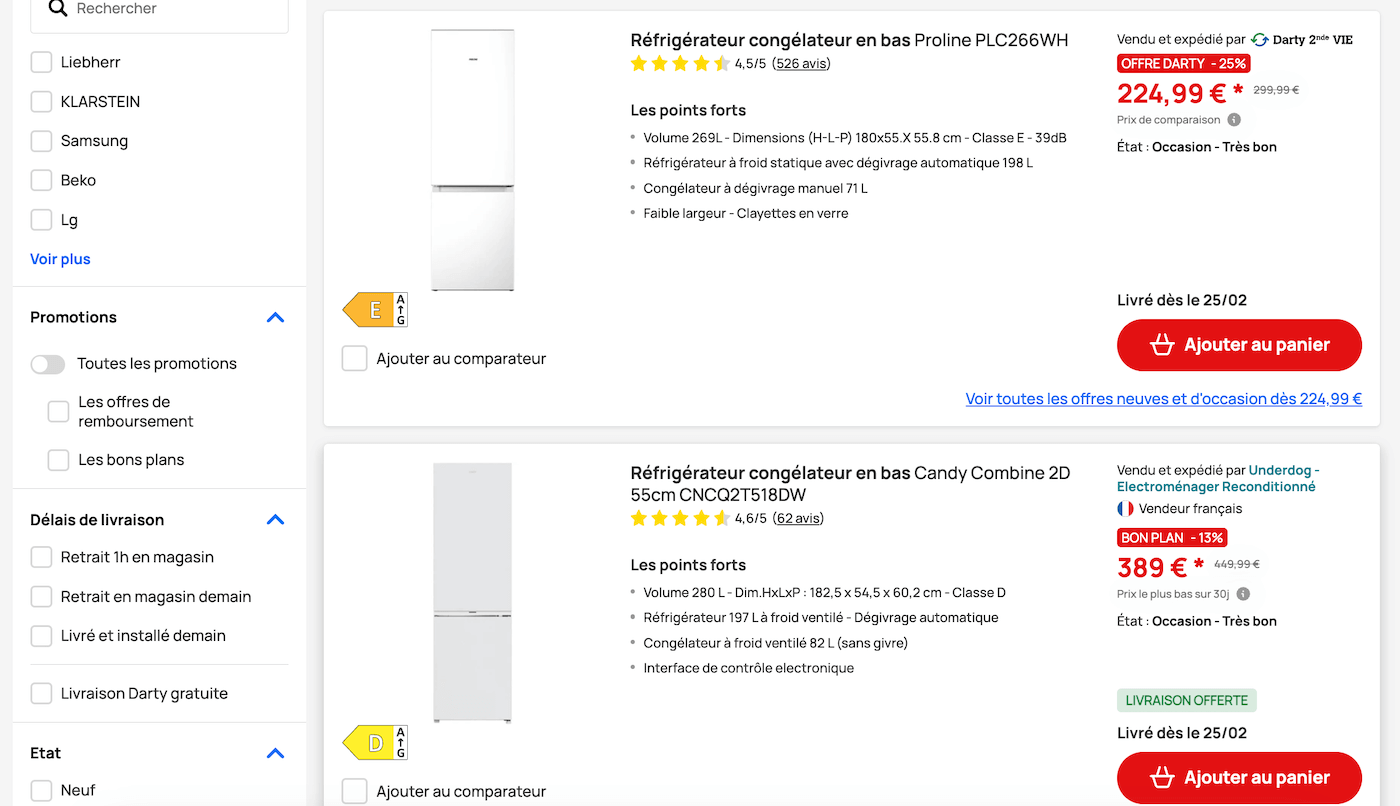Open the Voir plus brands link
Screen dimensions: 1400x806
point(60,258)
